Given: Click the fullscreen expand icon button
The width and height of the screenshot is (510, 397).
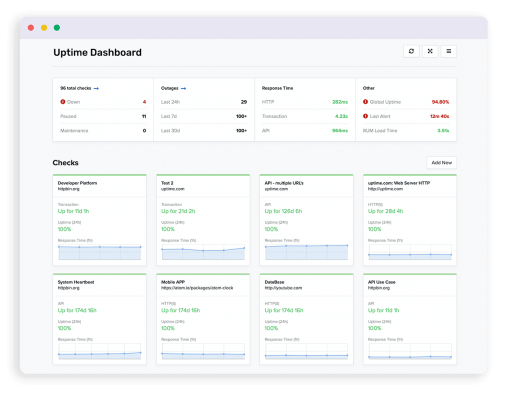Looking at the screenshot, I should [x=430, y=51].
